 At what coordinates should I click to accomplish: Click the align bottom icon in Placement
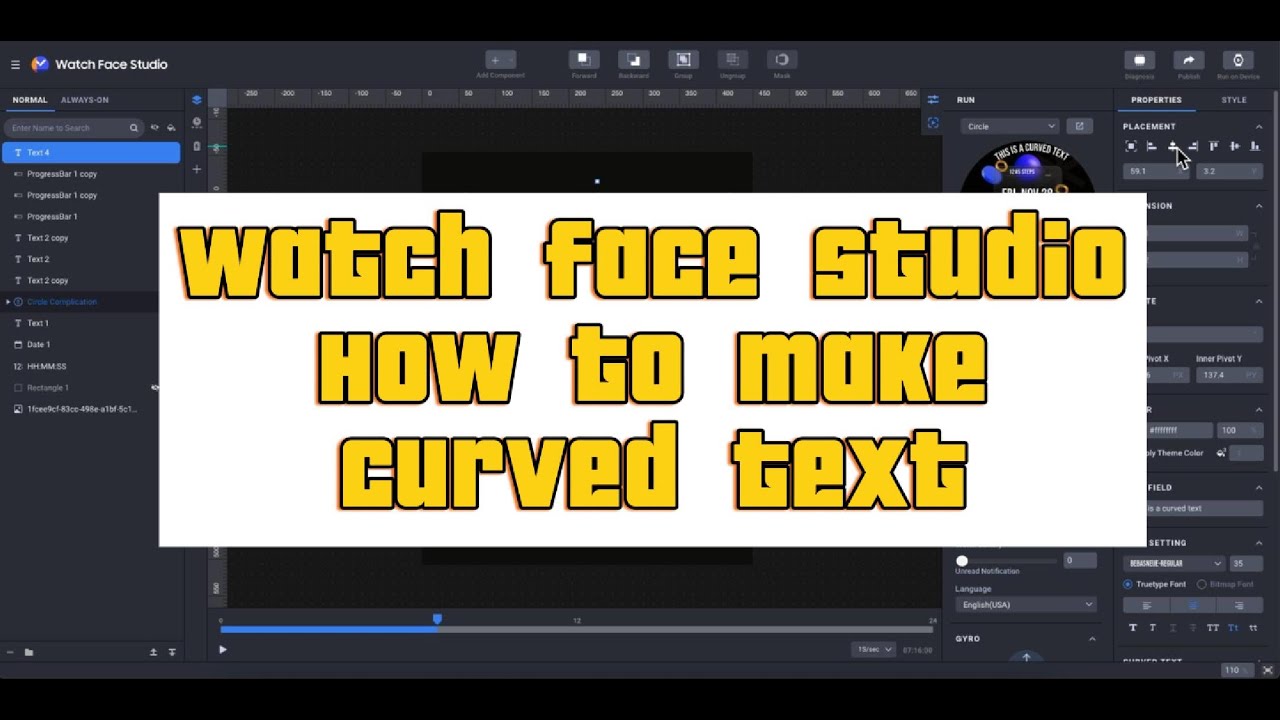click(x=1255, y=146)
